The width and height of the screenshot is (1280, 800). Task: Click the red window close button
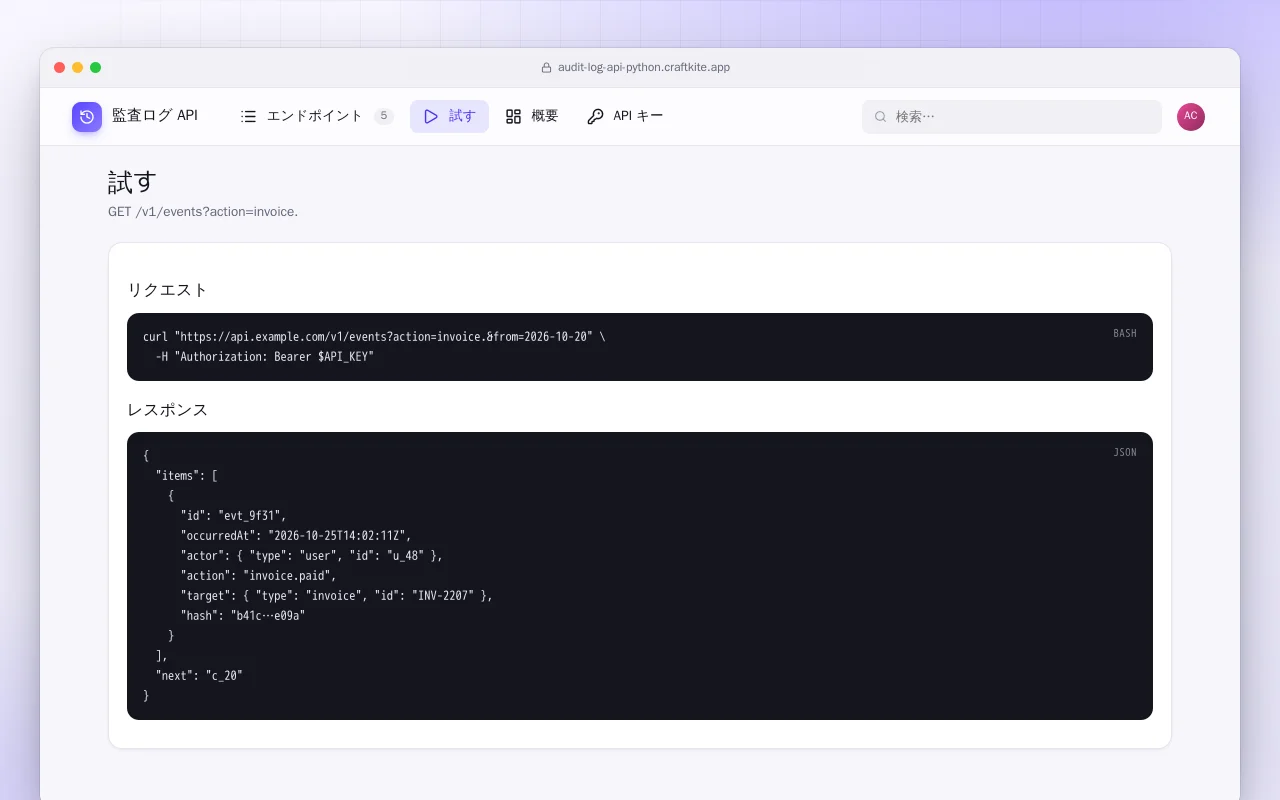(60, 68)
